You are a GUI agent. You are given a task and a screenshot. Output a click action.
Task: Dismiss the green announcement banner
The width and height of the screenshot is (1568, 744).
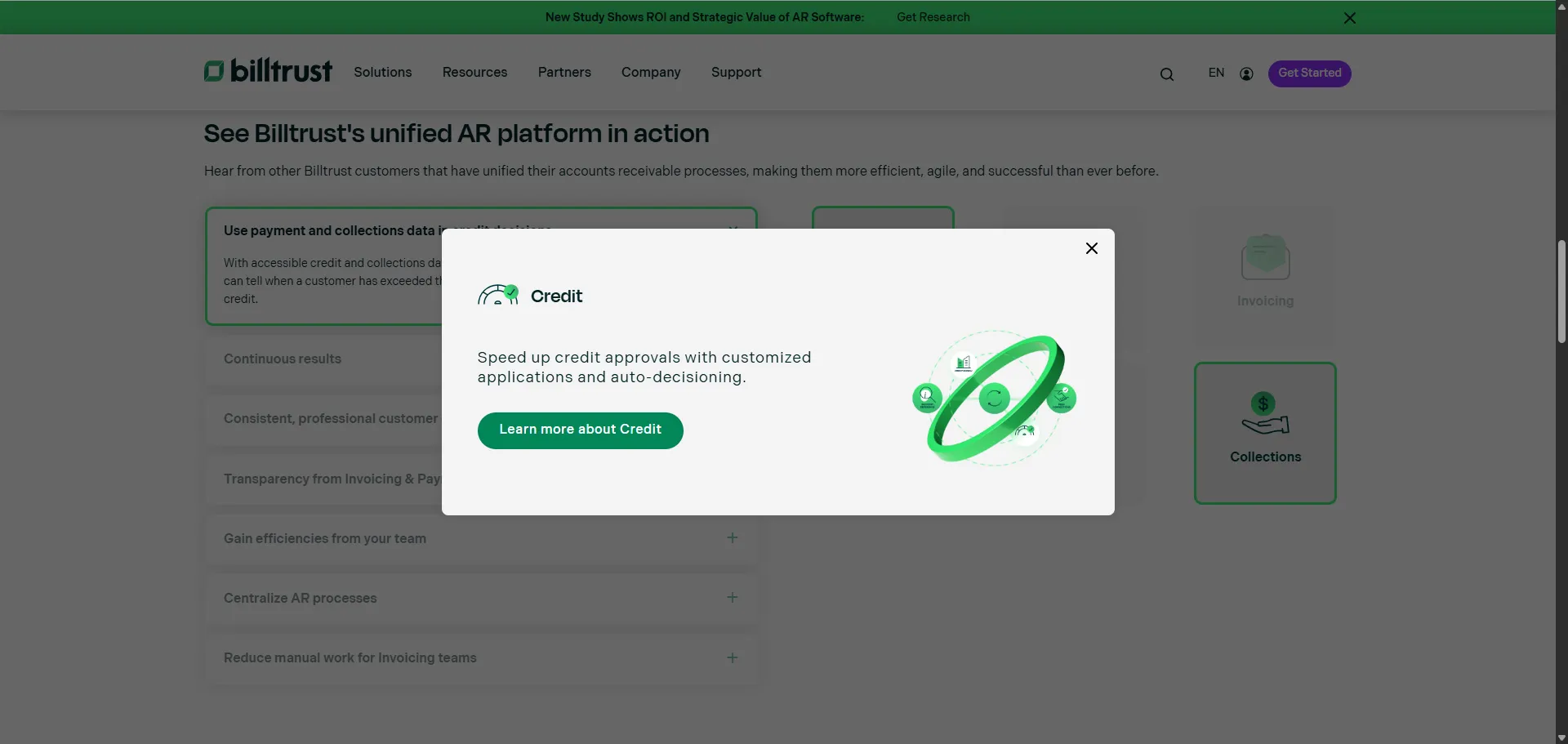tap(1349, 18)
